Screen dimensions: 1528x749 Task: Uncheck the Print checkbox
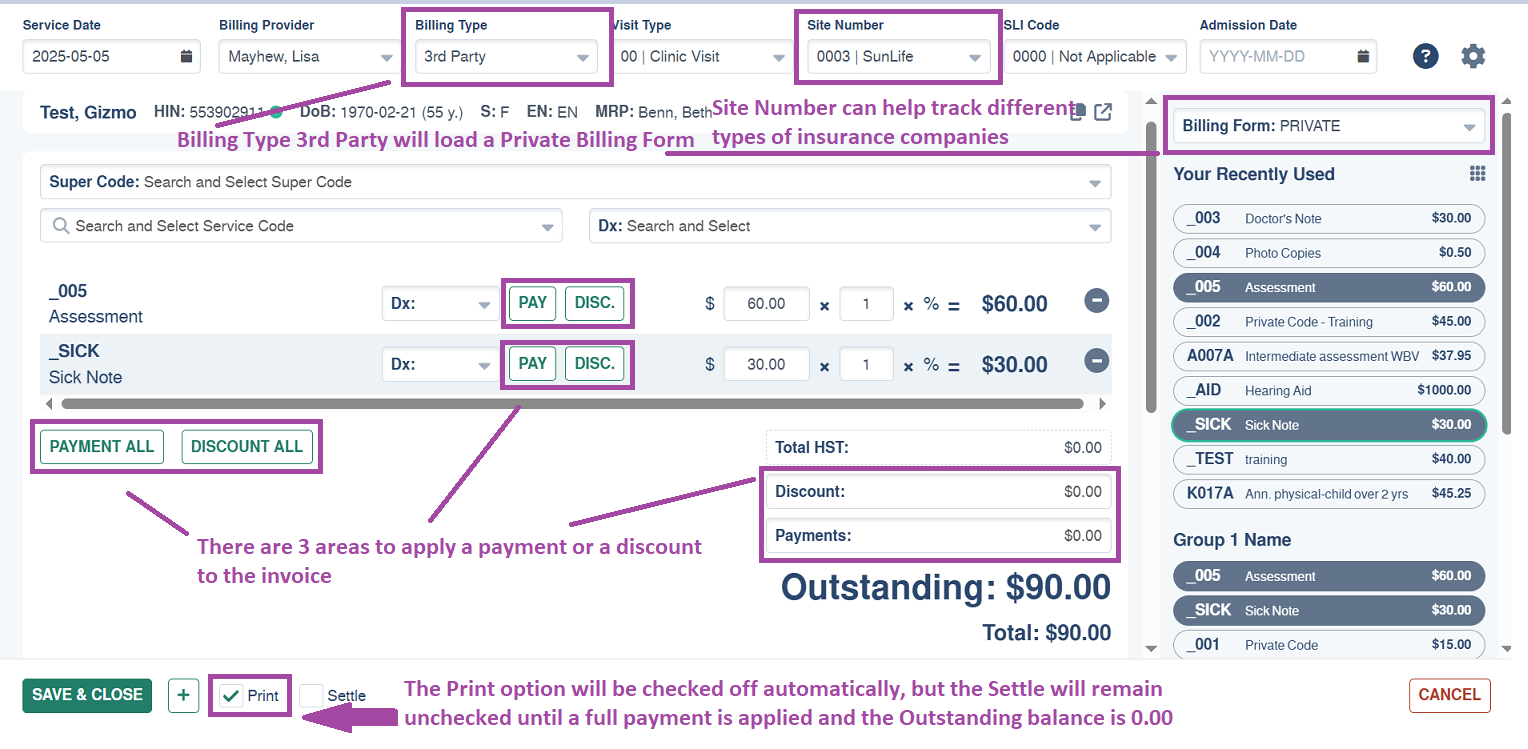[x=231, y=696]
